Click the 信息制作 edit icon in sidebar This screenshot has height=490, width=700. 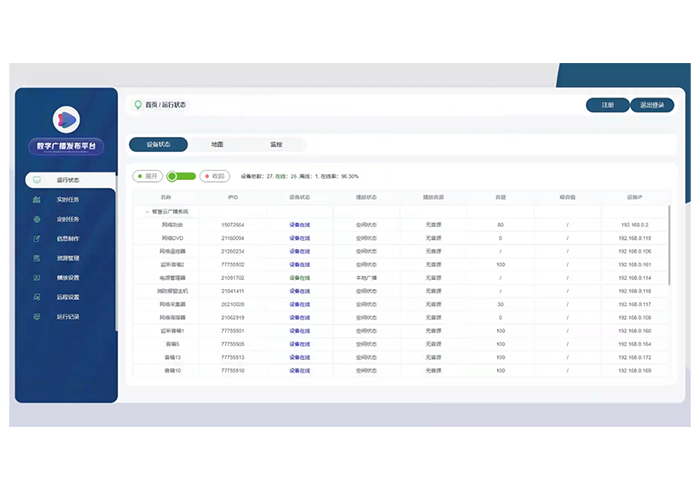click(x=37, y=239)
